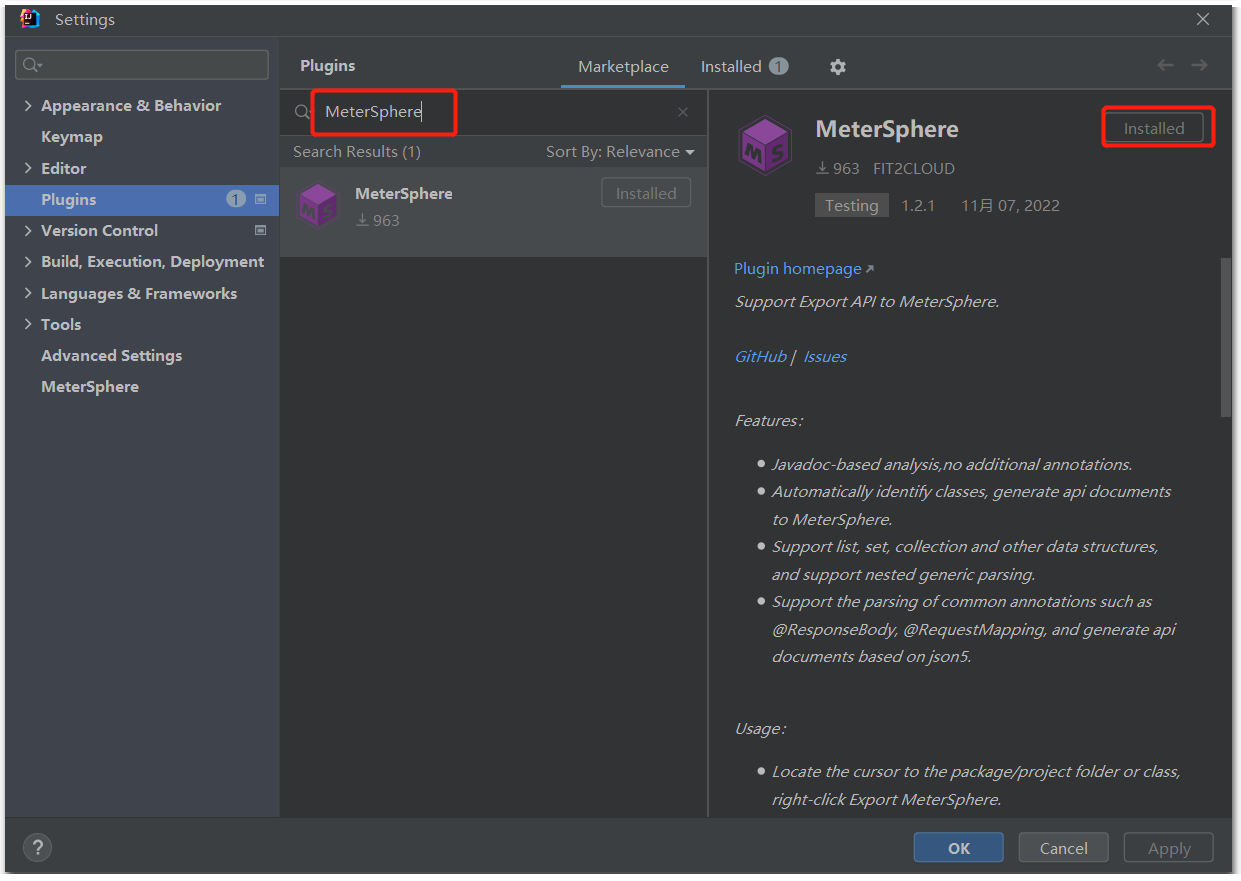
Task: Navigate back with the left arrow
Action: tap(1165, 65)
